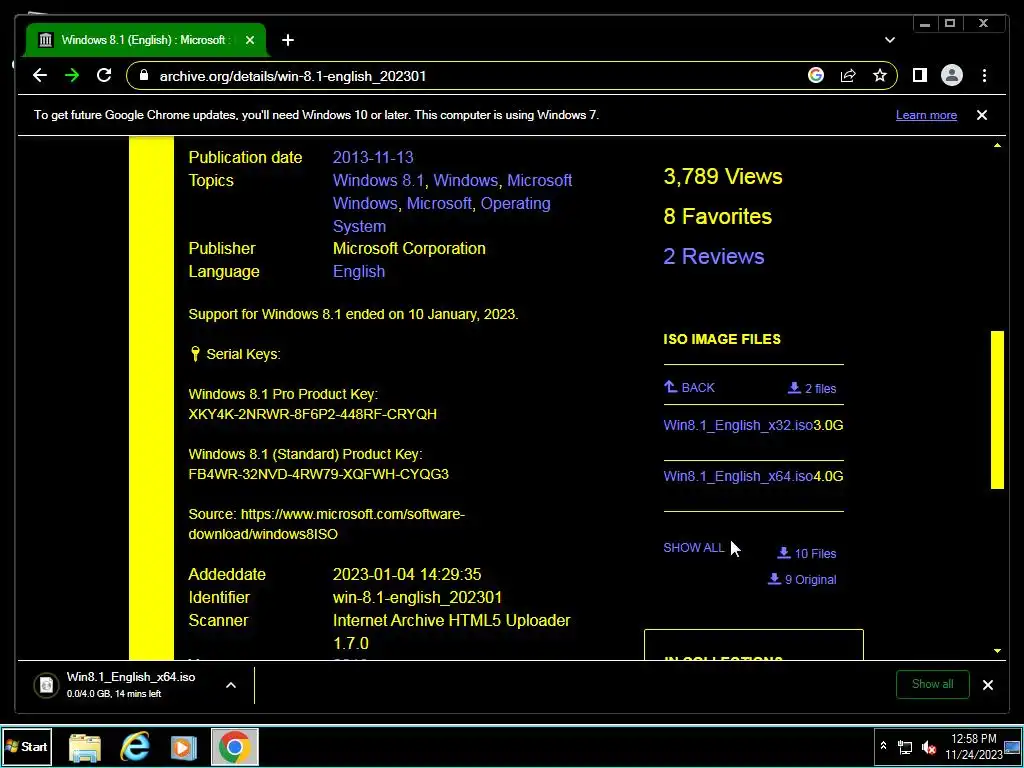1024x768 pixels.
Task: Open the English language link
Action: point(359,272)
